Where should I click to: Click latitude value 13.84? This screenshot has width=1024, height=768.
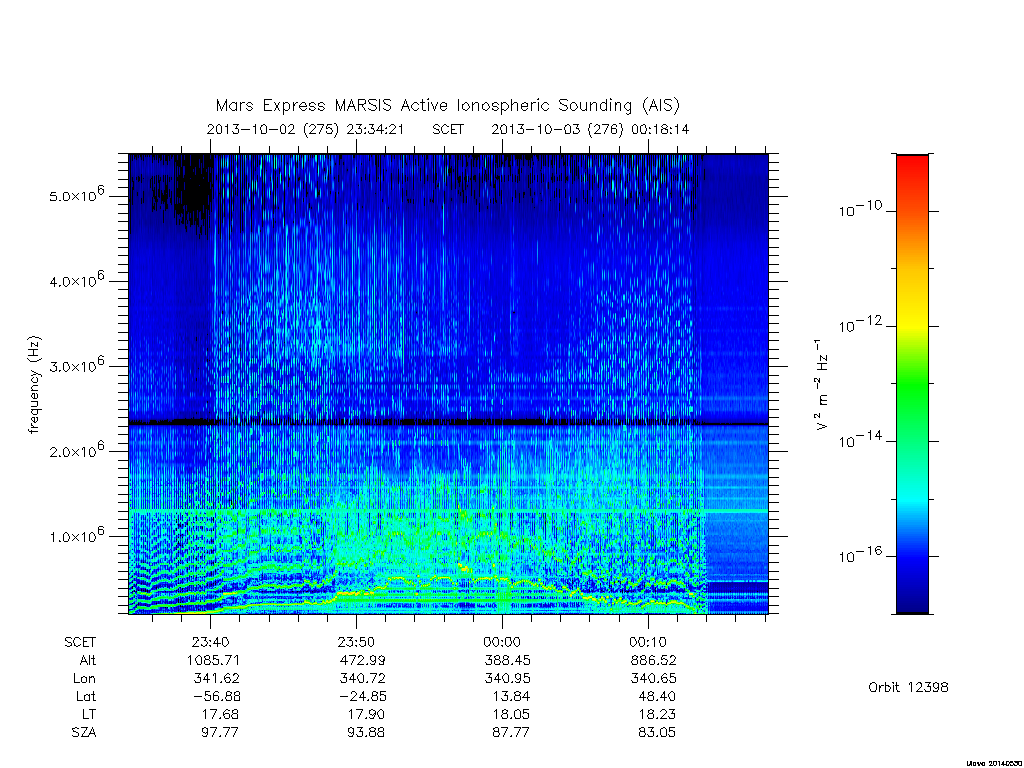pyautogui.click(x=513, y=696)
